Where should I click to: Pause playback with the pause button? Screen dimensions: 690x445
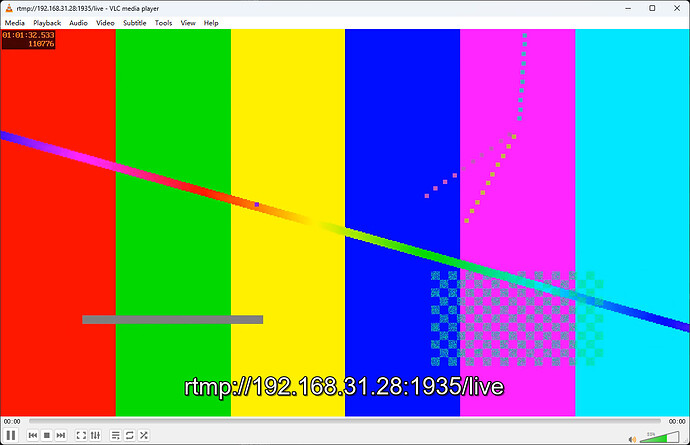tap(11, 435)
